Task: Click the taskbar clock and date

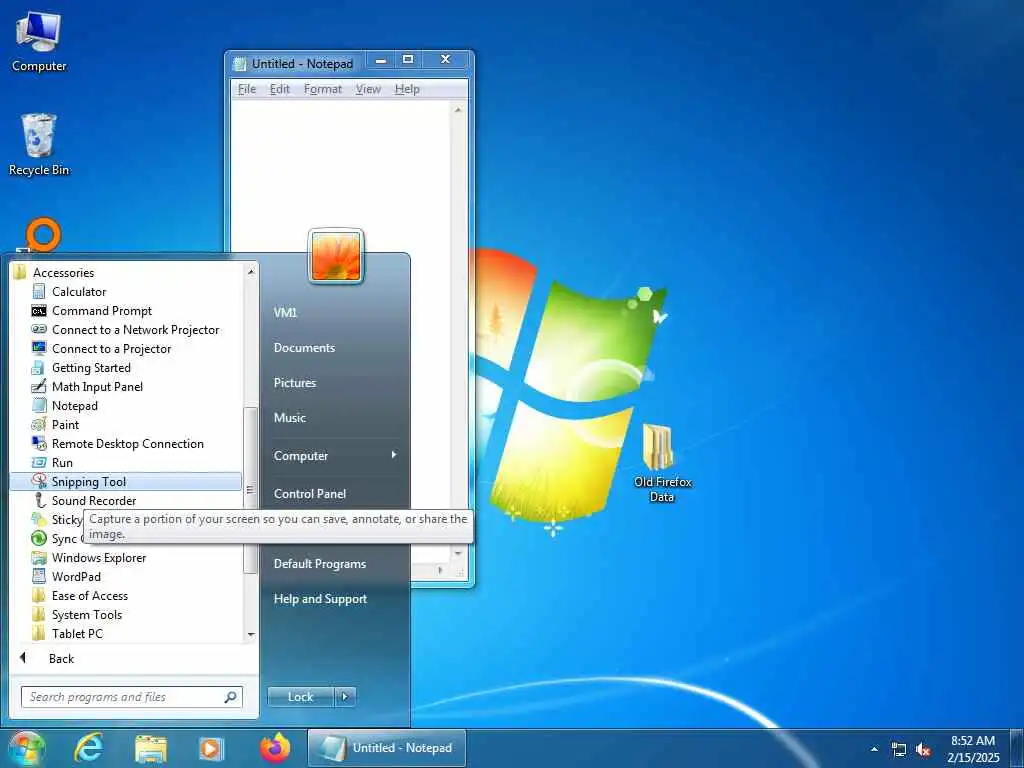Action: 973,749
